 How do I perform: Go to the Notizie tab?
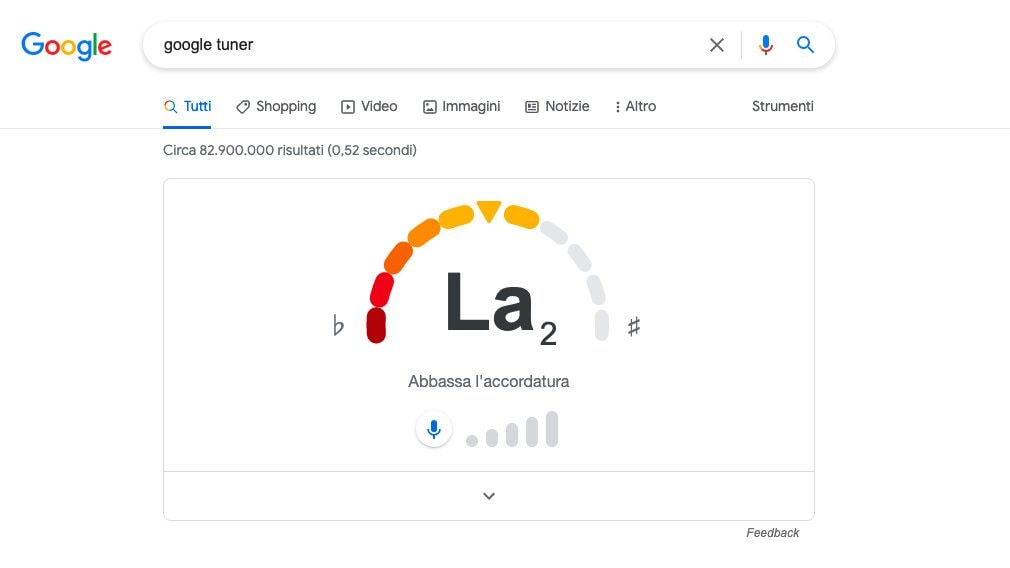click(x=557, y=106)
